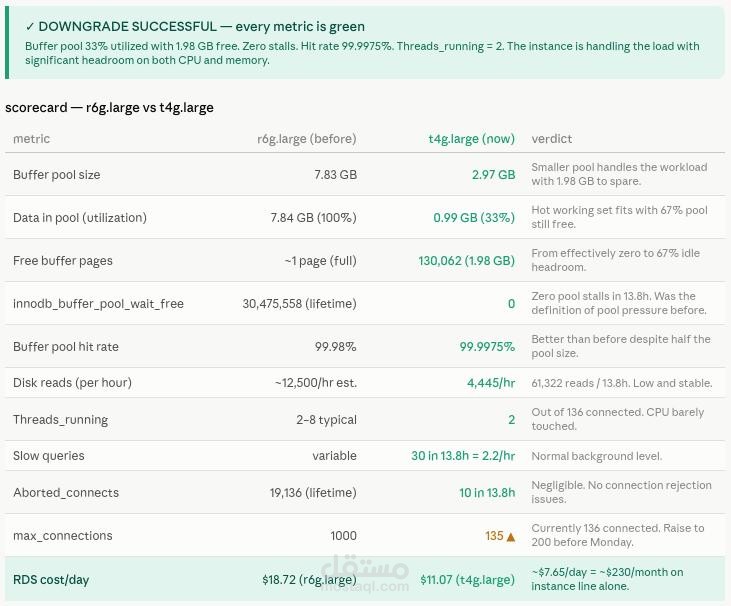
Task: Click the '0.99 GB (33%)' utilization value
Action: point(474,218)
